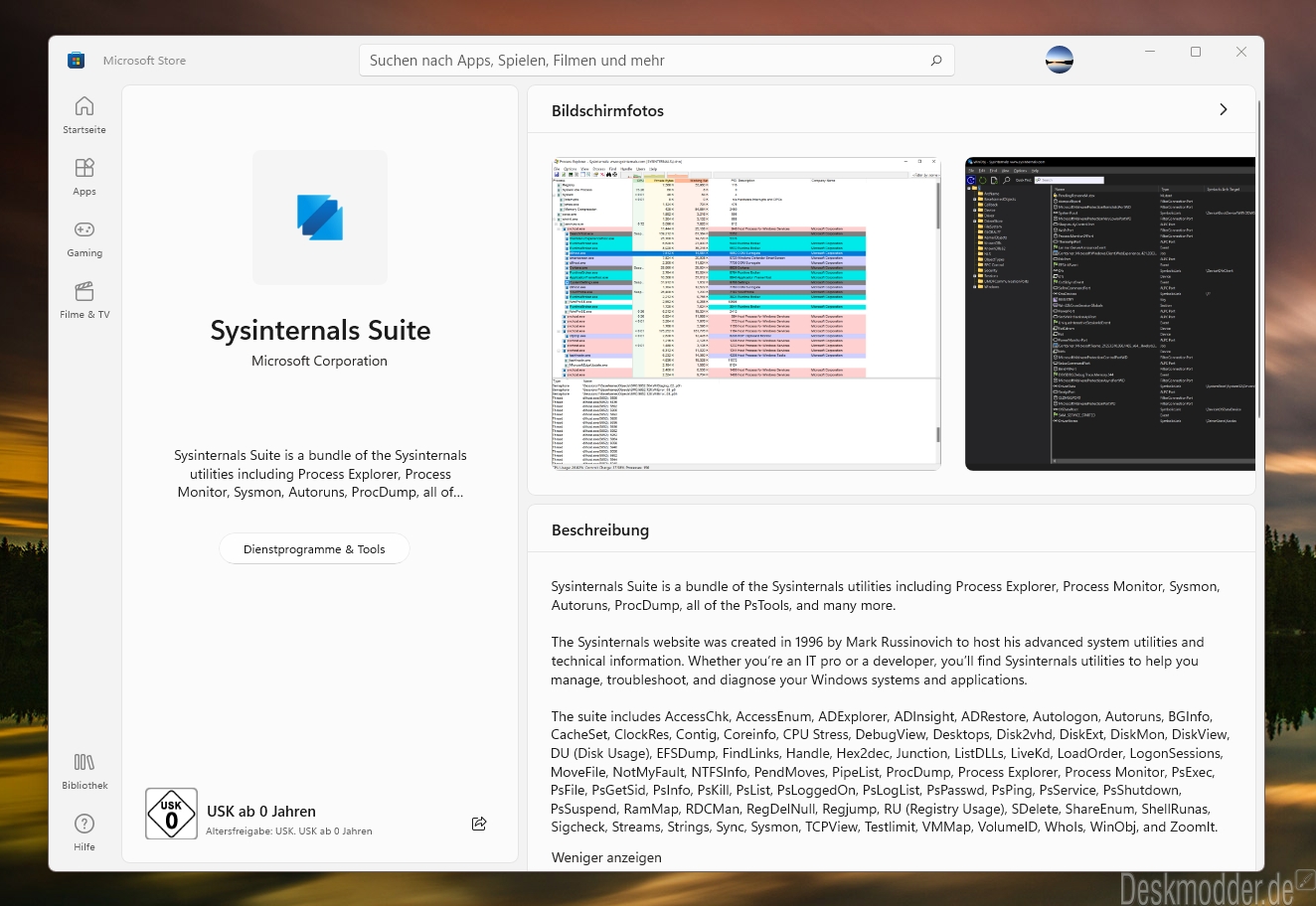This screenshot has width=1316, height=906.
Task: Click the Dienstprogramme & Tools category button
Action: point(314,549)
